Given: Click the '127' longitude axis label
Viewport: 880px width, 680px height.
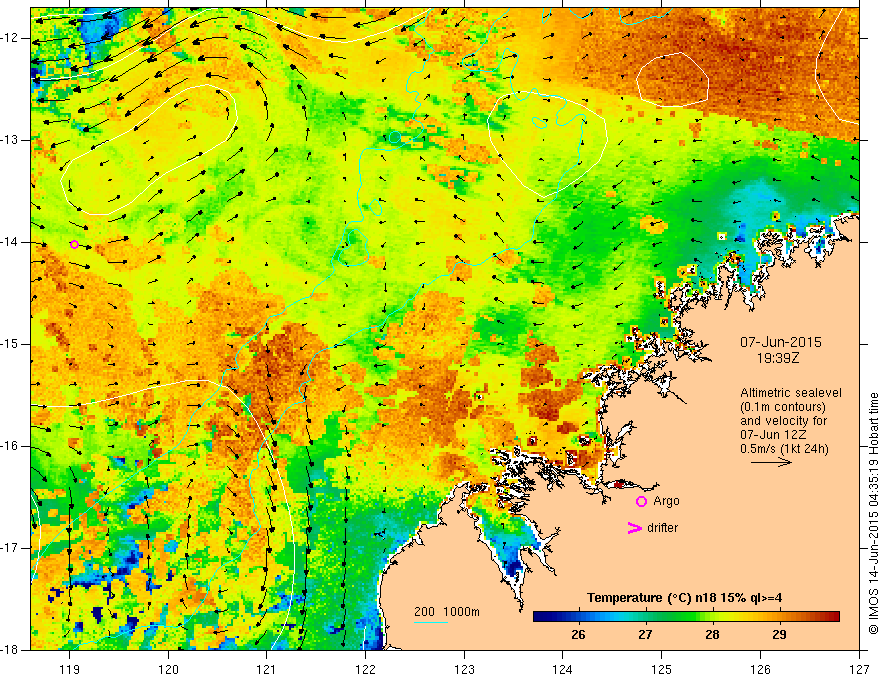Looking at the screenshot, I should click(x=859, y=669).
